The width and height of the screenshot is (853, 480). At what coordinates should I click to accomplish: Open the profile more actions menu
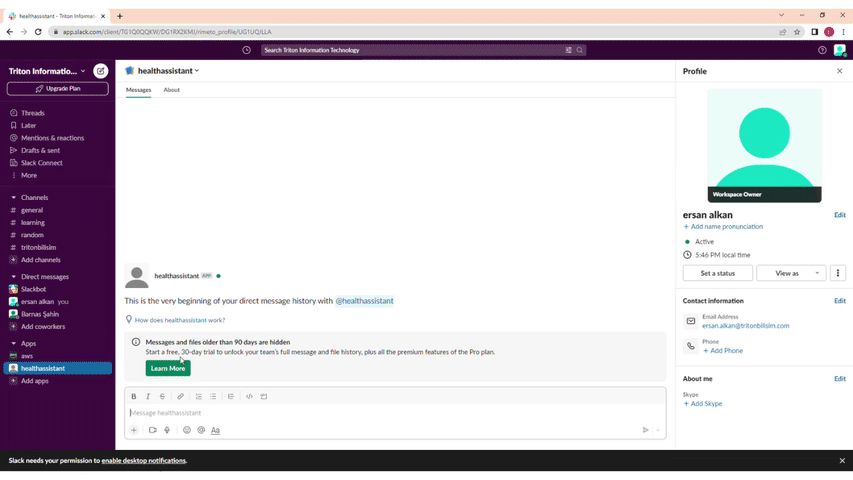838,273
